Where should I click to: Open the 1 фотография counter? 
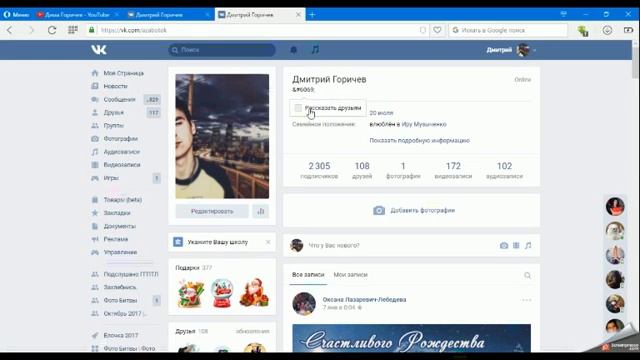(x=403, y=170)
